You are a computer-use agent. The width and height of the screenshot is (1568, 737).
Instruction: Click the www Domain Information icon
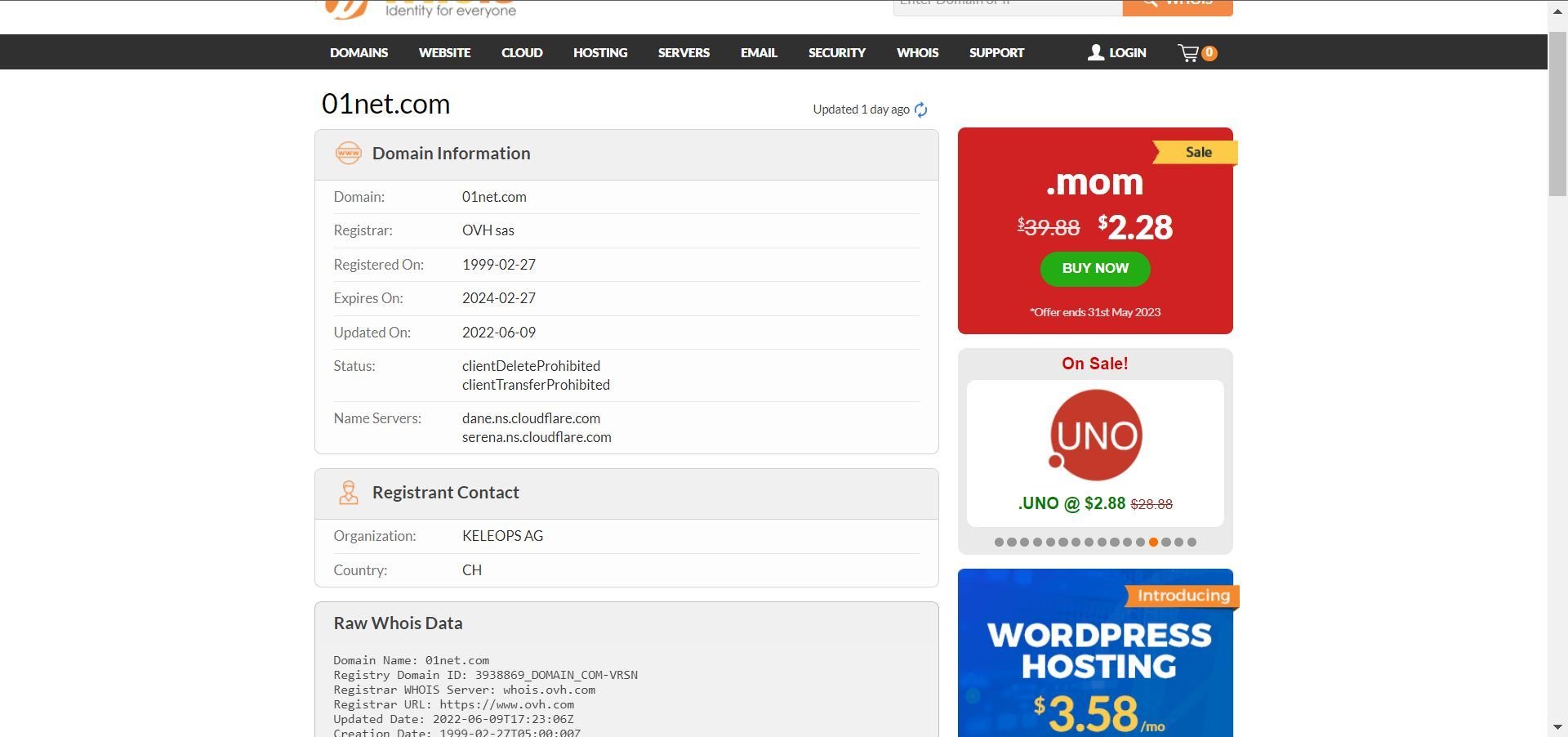click(x=349, y=153)
